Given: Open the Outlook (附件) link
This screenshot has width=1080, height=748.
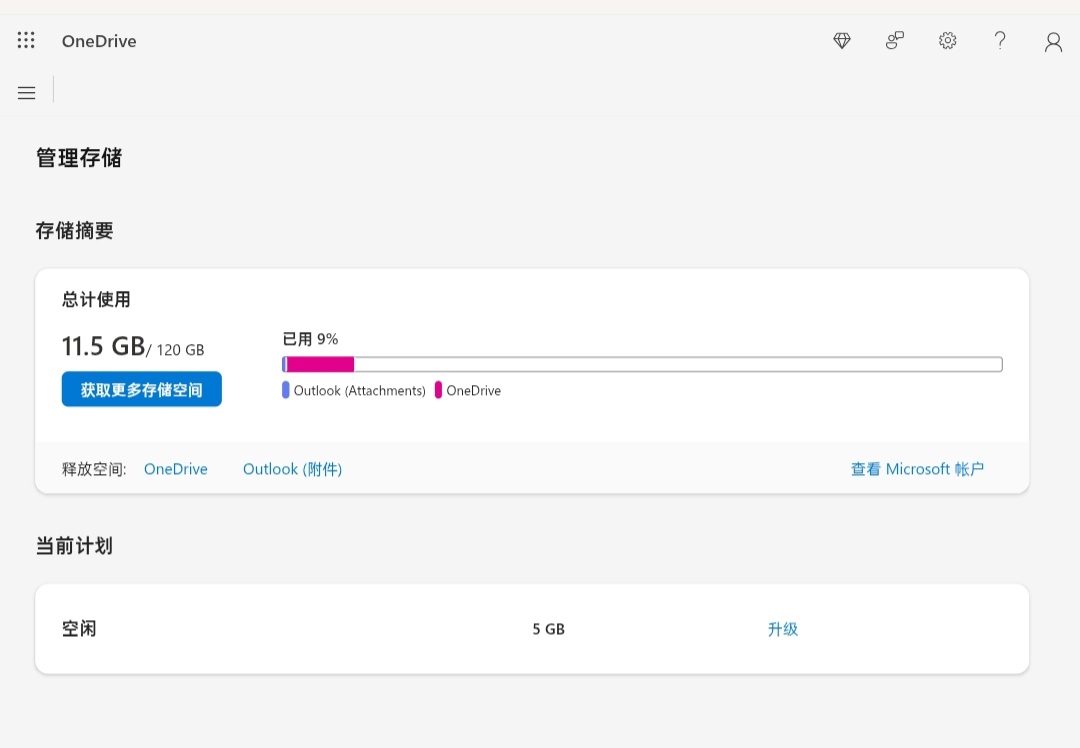Looking at the screenshot, I should pos(292,469).
